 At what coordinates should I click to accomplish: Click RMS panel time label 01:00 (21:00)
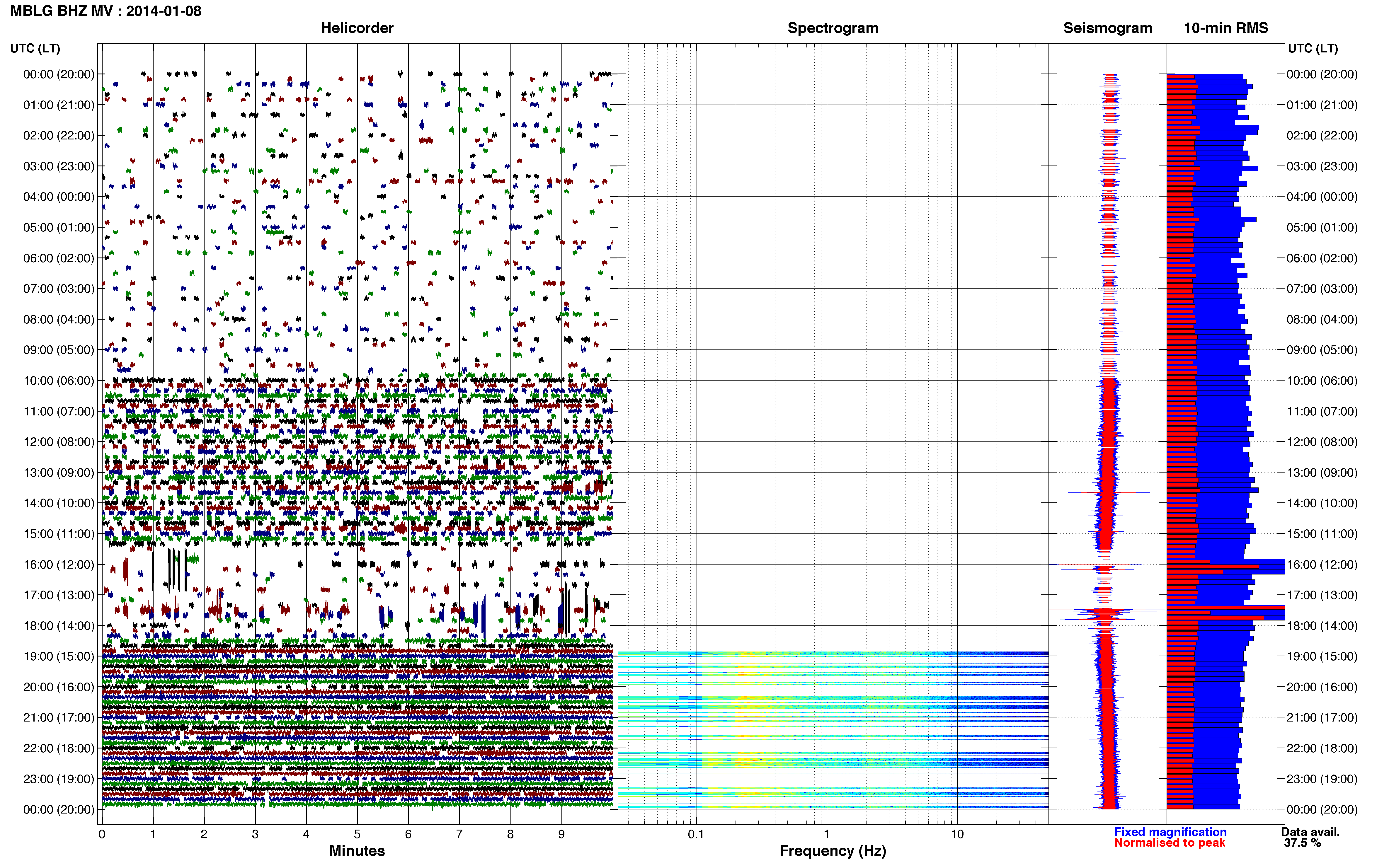coord(1322,105)
